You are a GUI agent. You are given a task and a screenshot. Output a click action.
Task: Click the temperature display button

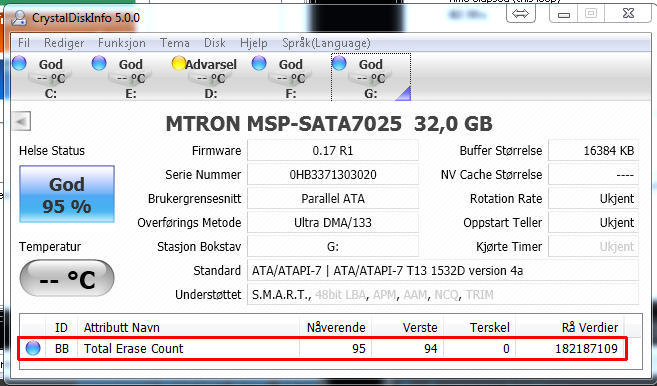tap(67, 278)
